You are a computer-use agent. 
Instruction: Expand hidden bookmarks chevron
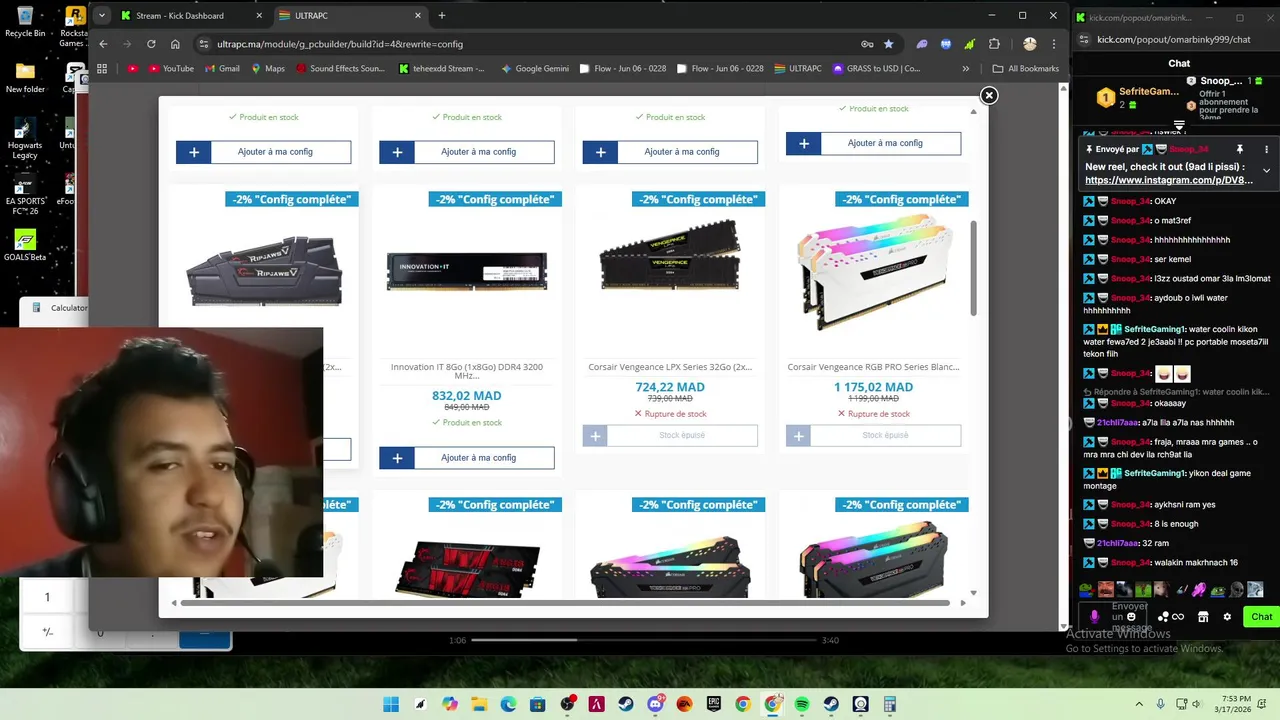point(965,69)
